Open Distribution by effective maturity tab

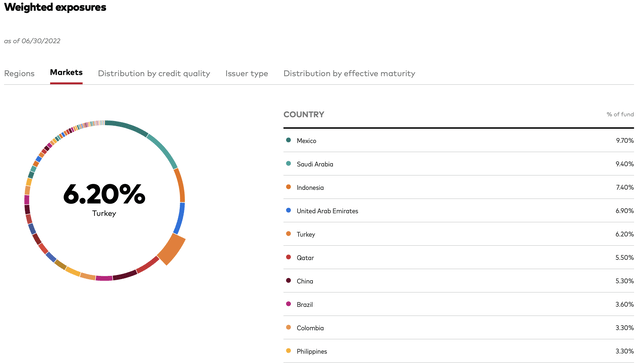[349, 73]
